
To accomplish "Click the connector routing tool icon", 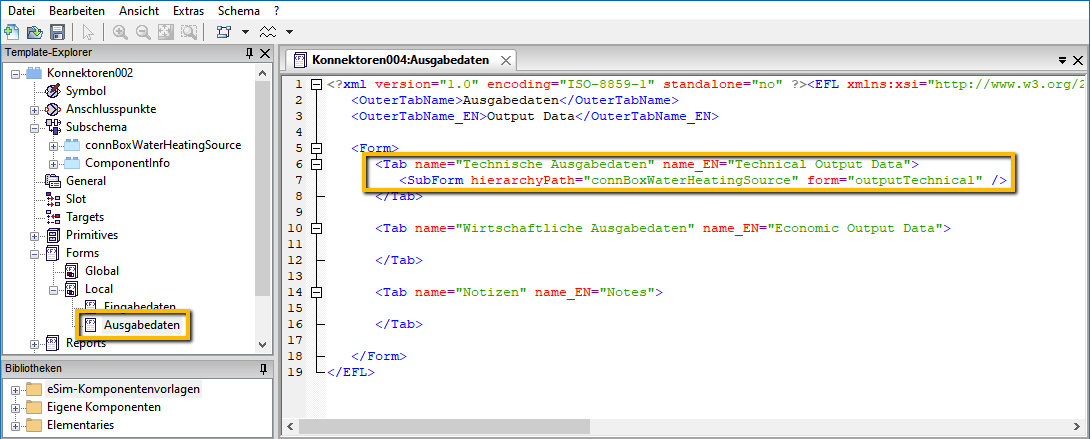I will tap(223, 31).
